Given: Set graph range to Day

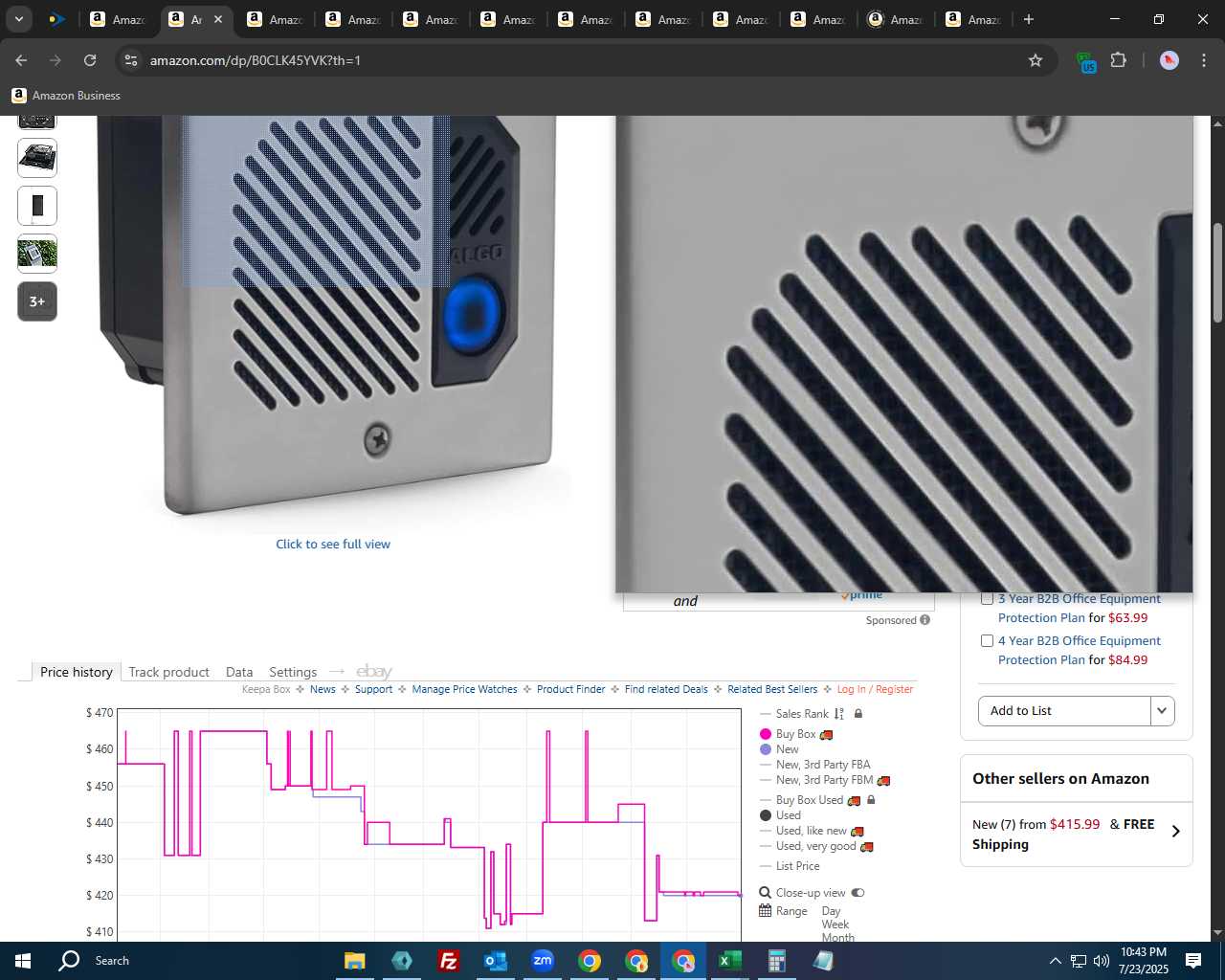Looking at the screenshot, I should click(831, 911).
